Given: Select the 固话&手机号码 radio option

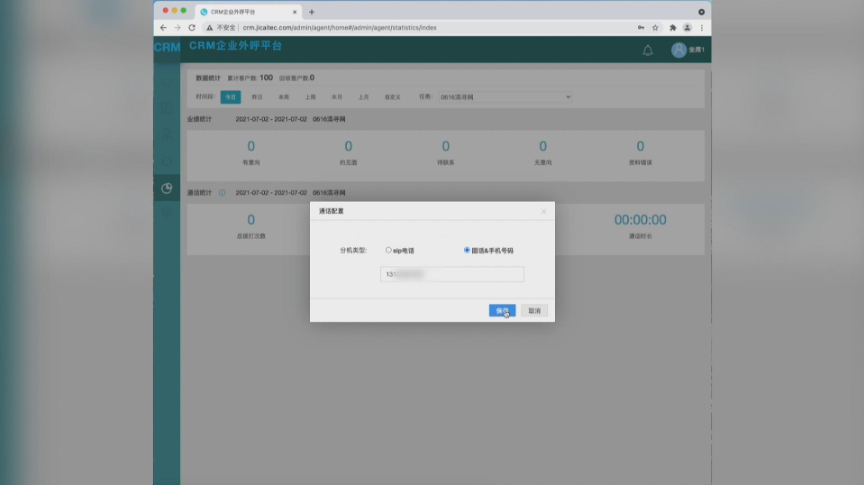Looking at the screenshot, I should coord(467,250).
